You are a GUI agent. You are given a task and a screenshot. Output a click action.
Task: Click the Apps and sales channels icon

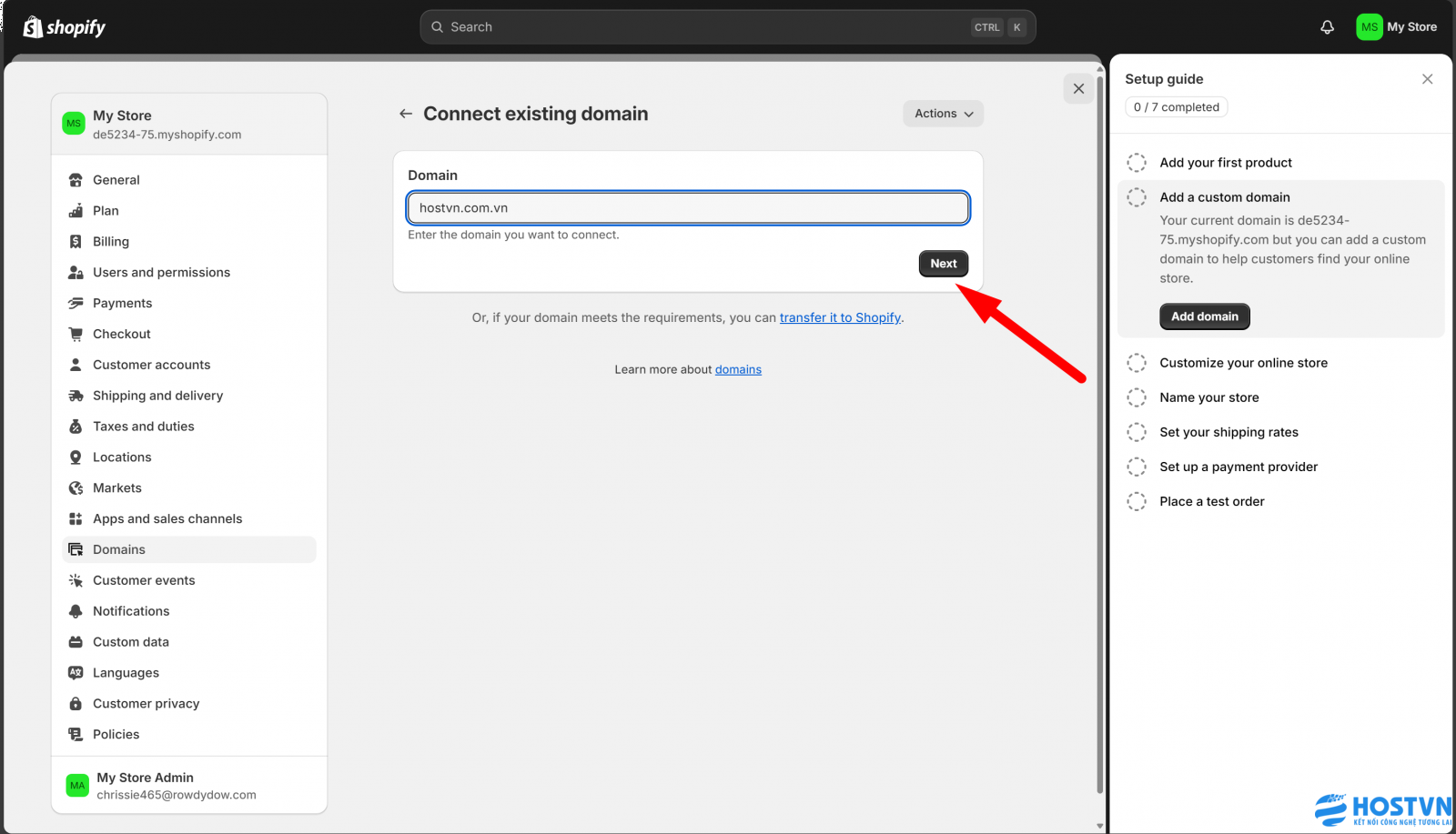(x=76, y=519)
